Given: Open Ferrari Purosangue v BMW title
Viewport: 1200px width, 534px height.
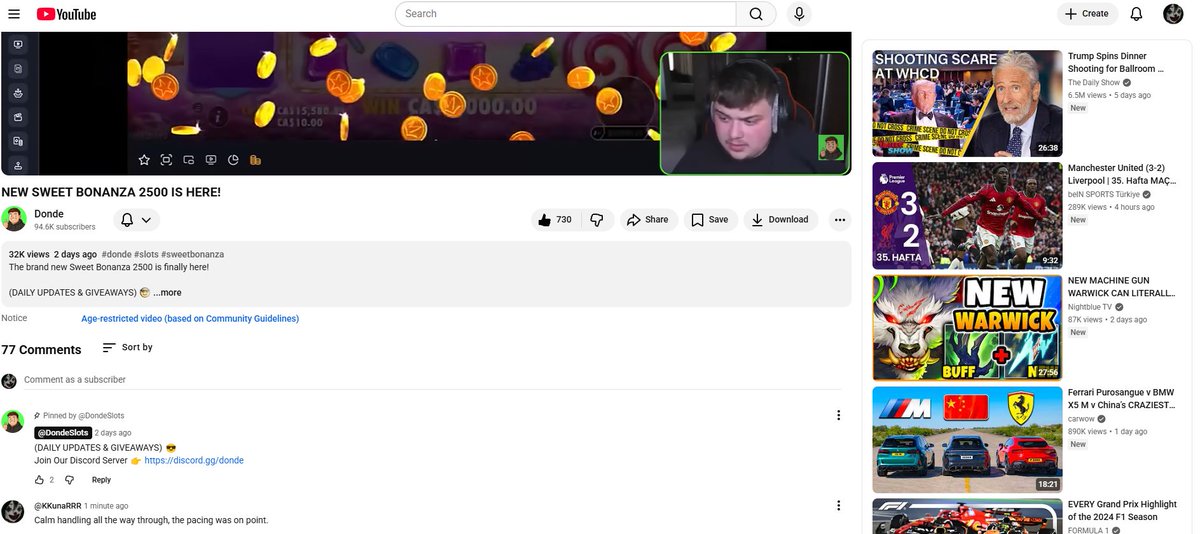Looking at the screenshot, I should click(x=1121, y=399).
